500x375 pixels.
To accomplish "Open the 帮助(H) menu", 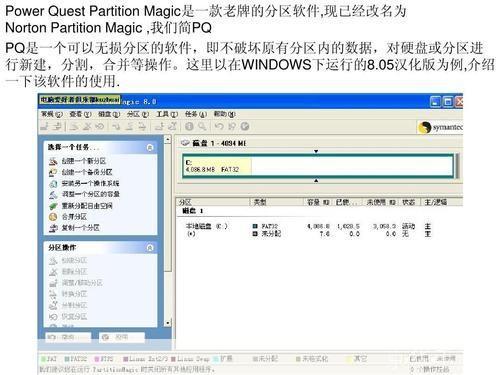I will (224, 114).
